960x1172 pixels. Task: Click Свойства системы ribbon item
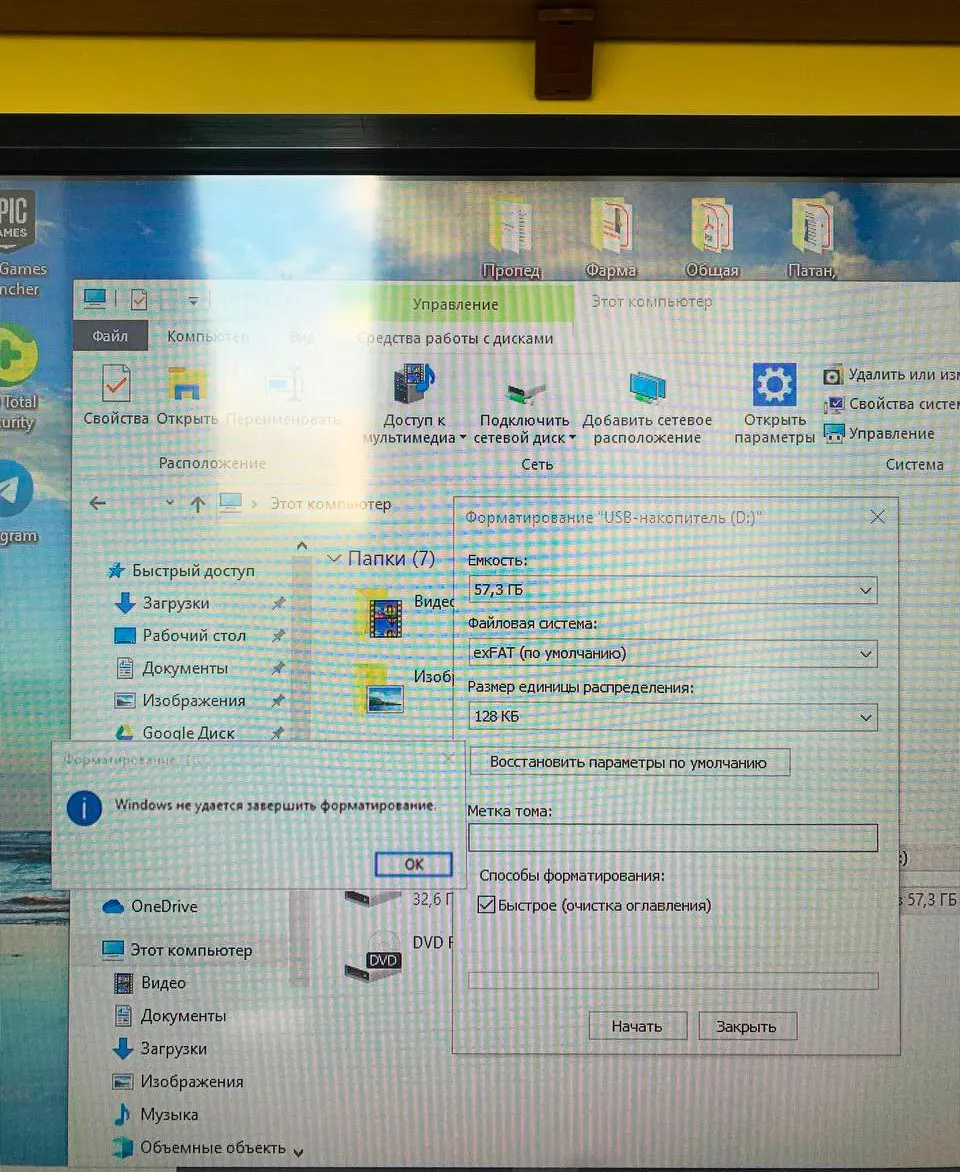click(x=891, y=404)
